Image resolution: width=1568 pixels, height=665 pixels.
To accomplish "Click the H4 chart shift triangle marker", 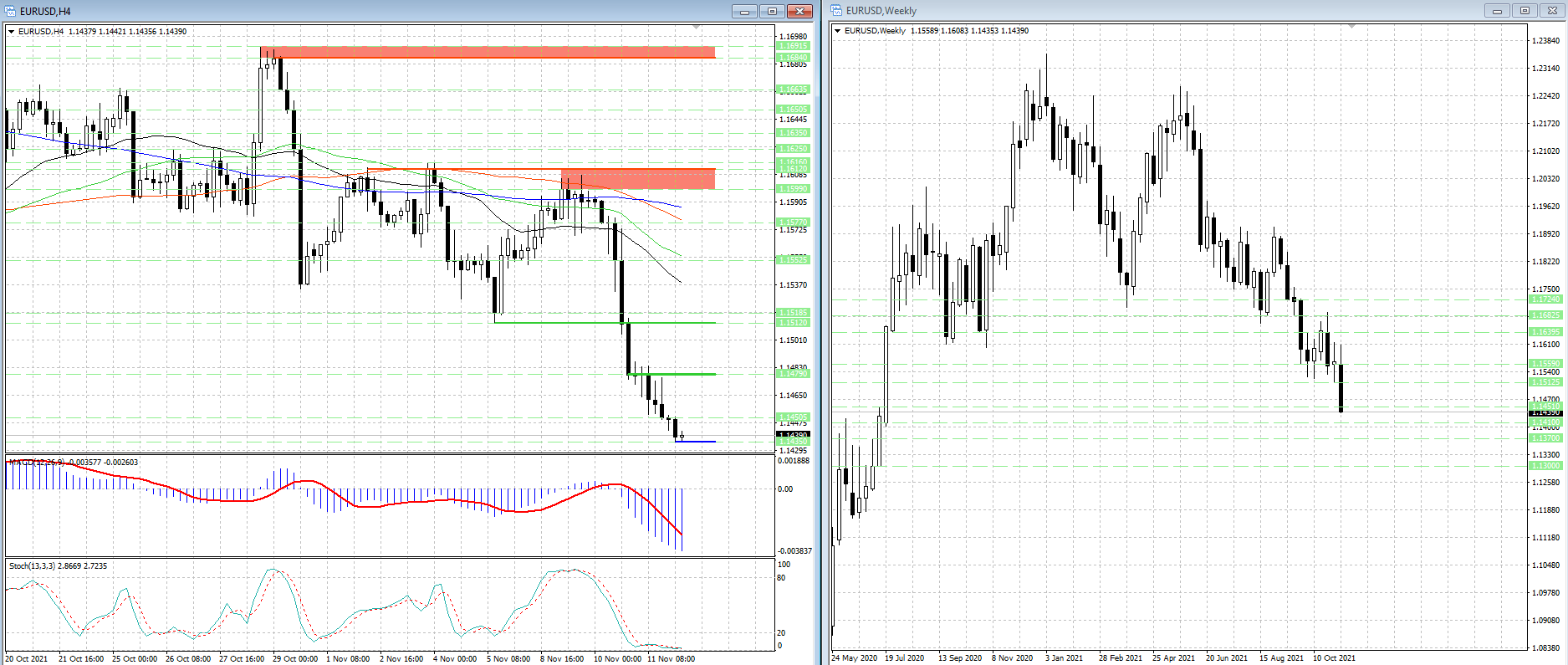I will (x=697, y=28).
